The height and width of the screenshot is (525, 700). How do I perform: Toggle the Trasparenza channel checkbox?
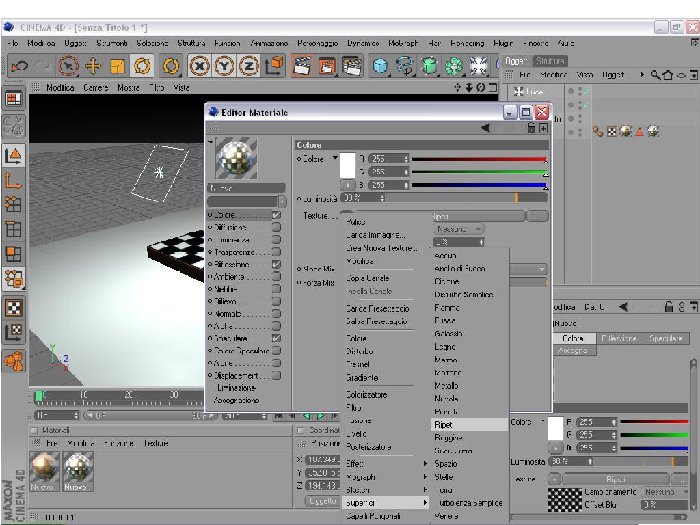click(276, 252)
